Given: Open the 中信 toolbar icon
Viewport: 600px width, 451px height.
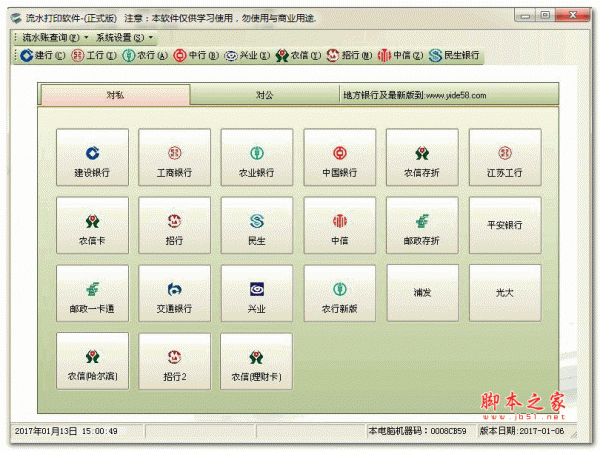Looking at the screenshot, I should point(401,55).
